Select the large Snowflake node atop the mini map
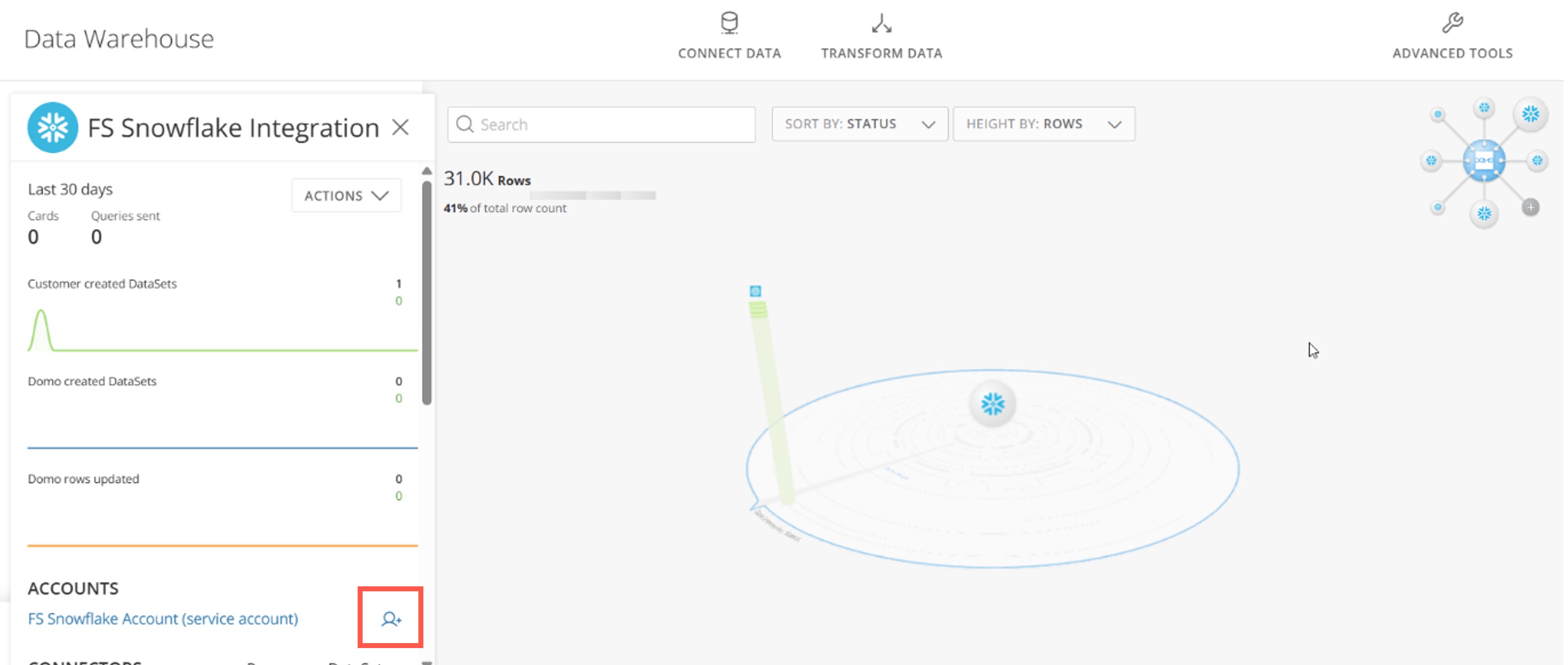The height and width of the screenshot is (665, 1568). pyautogui.click(x=1530, y=114)
